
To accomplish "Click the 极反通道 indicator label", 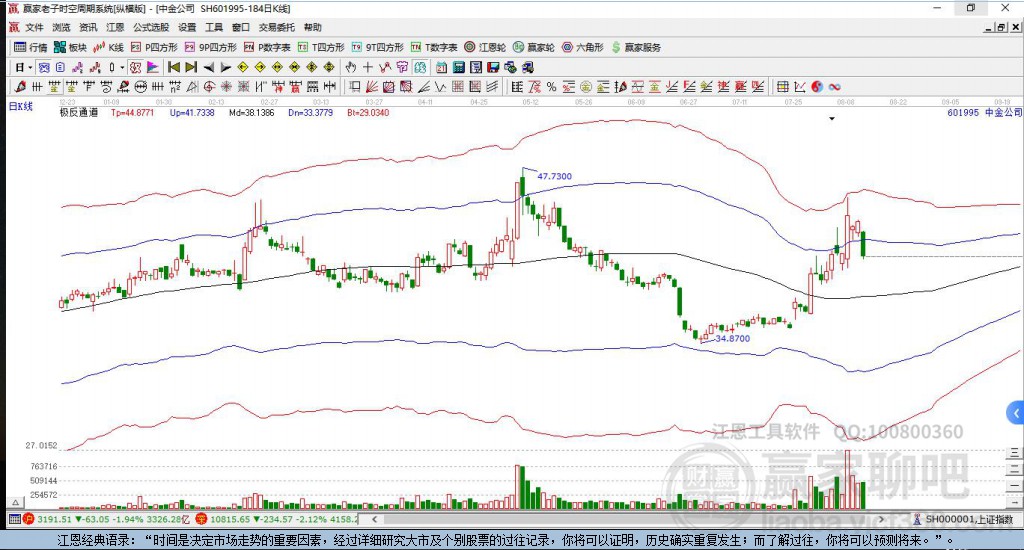I will click(79, 112).
